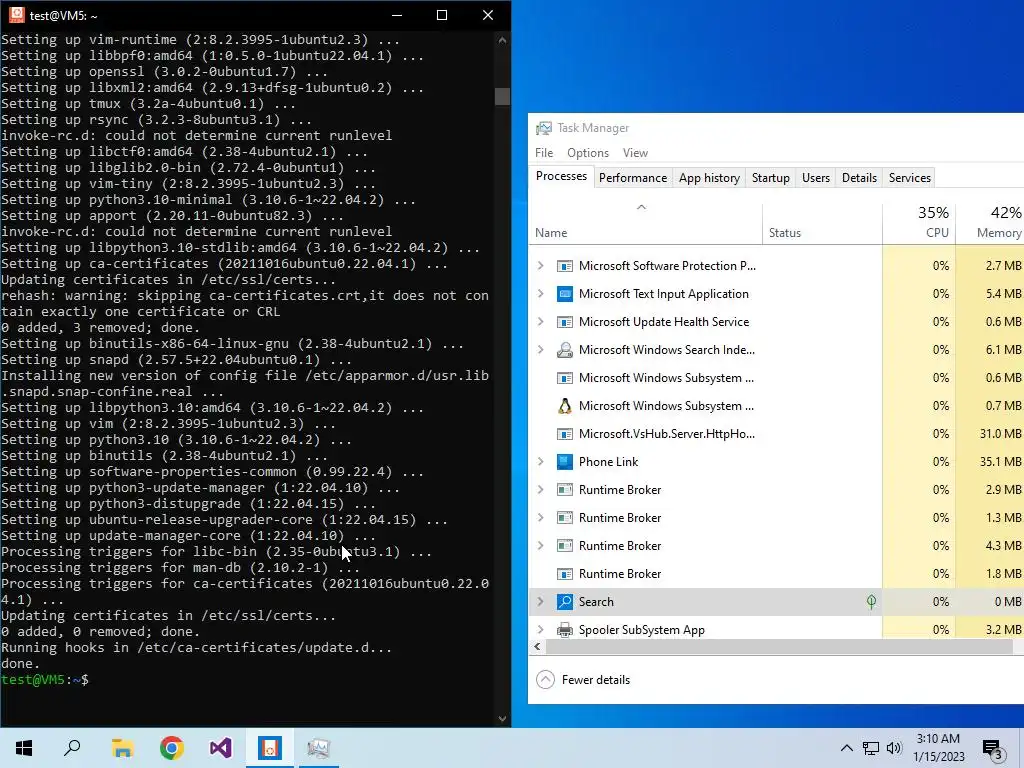Expand Microsoft Windows Search Indexer
This screenshot has width=1024, height=768.
pyautogui.click(x=541, y=350)
